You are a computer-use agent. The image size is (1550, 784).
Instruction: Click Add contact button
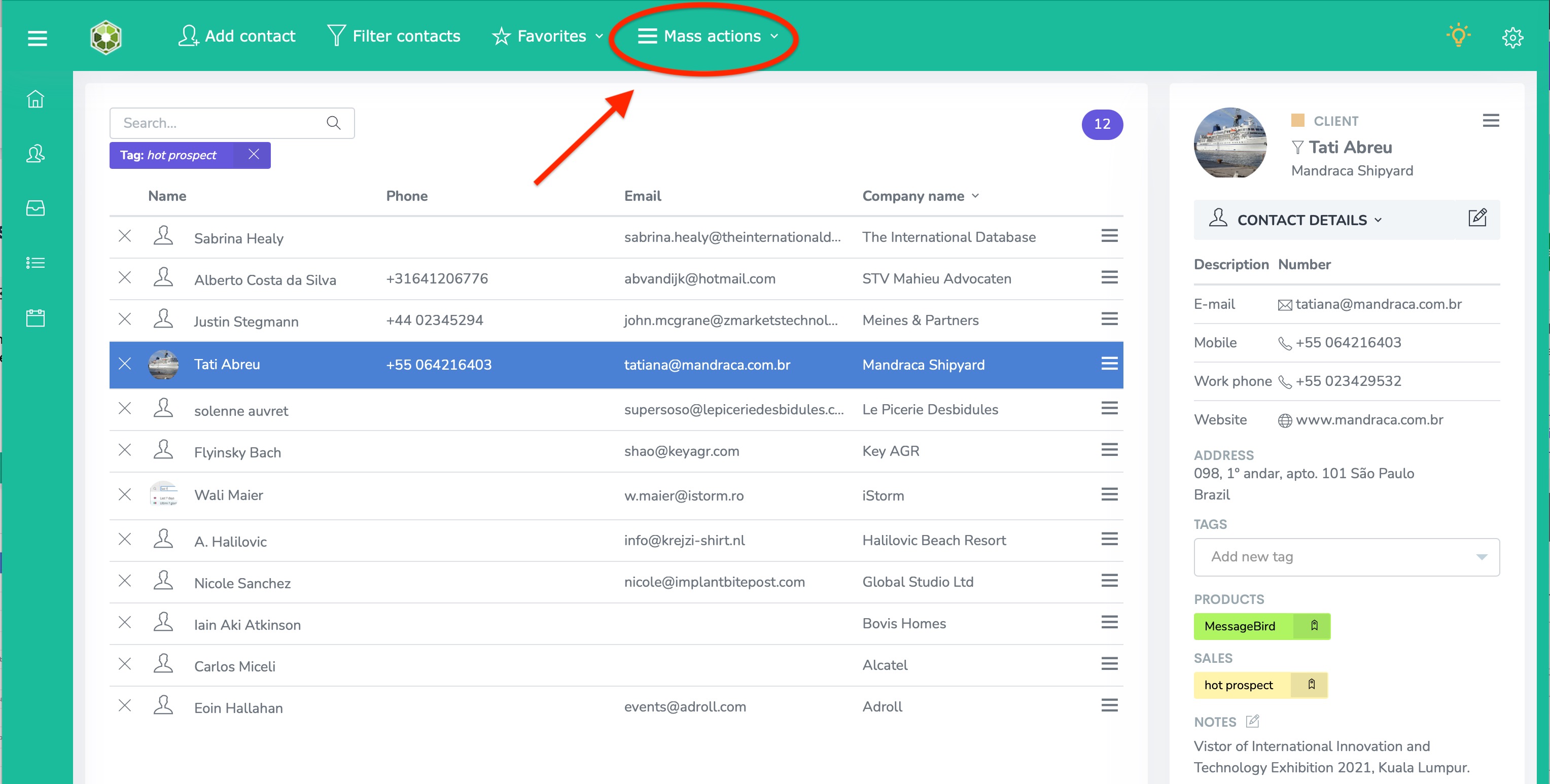[237, 36]
